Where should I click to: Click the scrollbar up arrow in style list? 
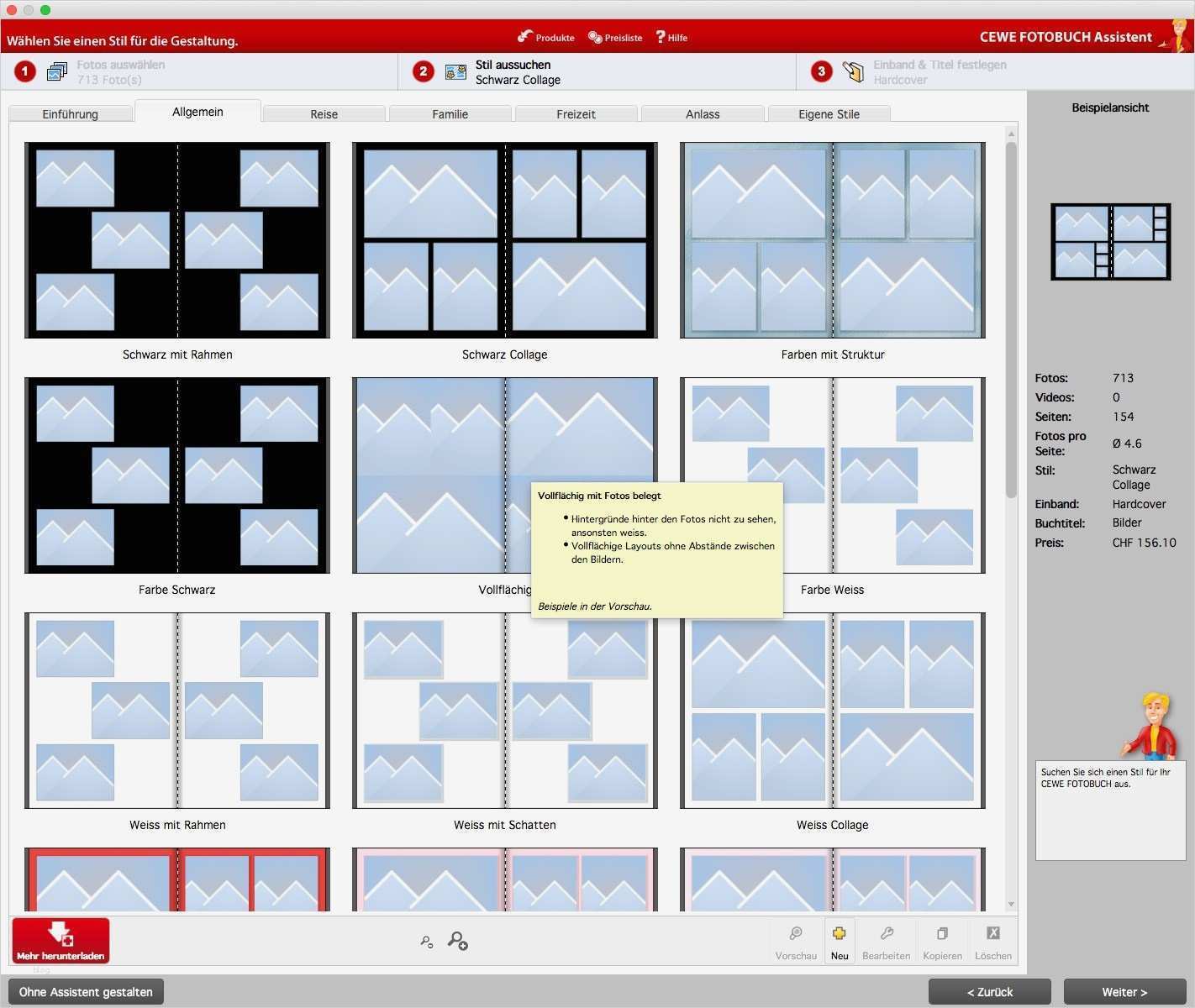pyautogui.click(x=1011, y=134)
